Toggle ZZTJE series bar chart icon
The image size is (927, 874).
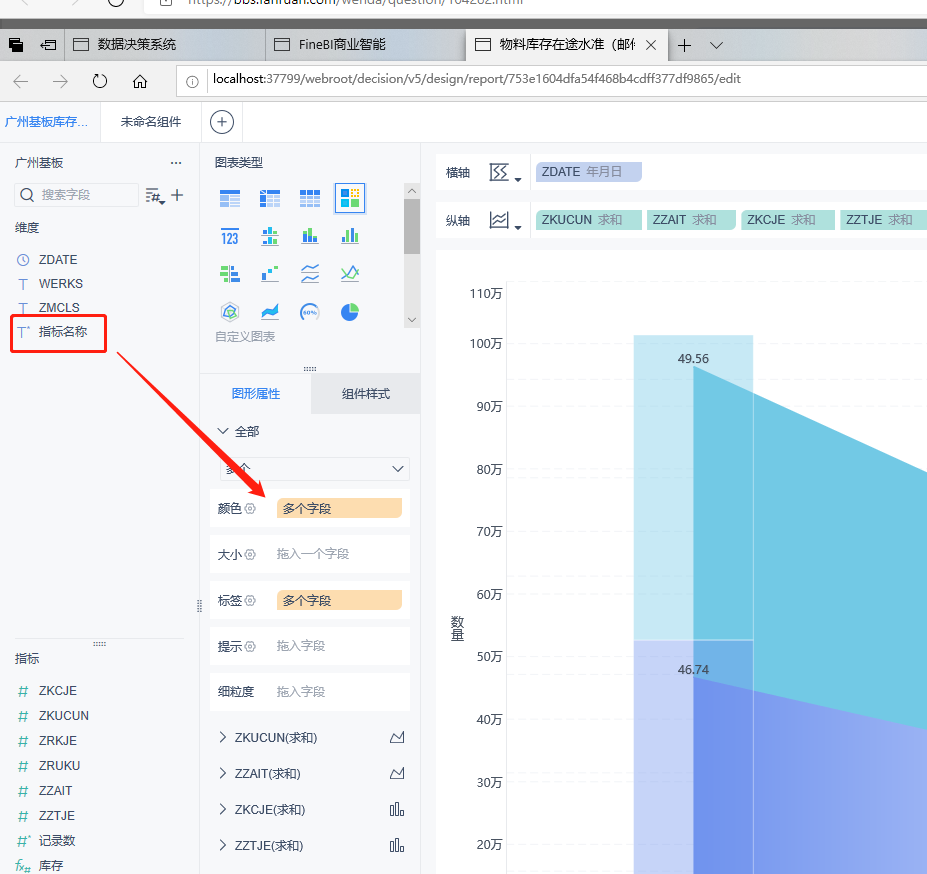(x=397, y=846)
